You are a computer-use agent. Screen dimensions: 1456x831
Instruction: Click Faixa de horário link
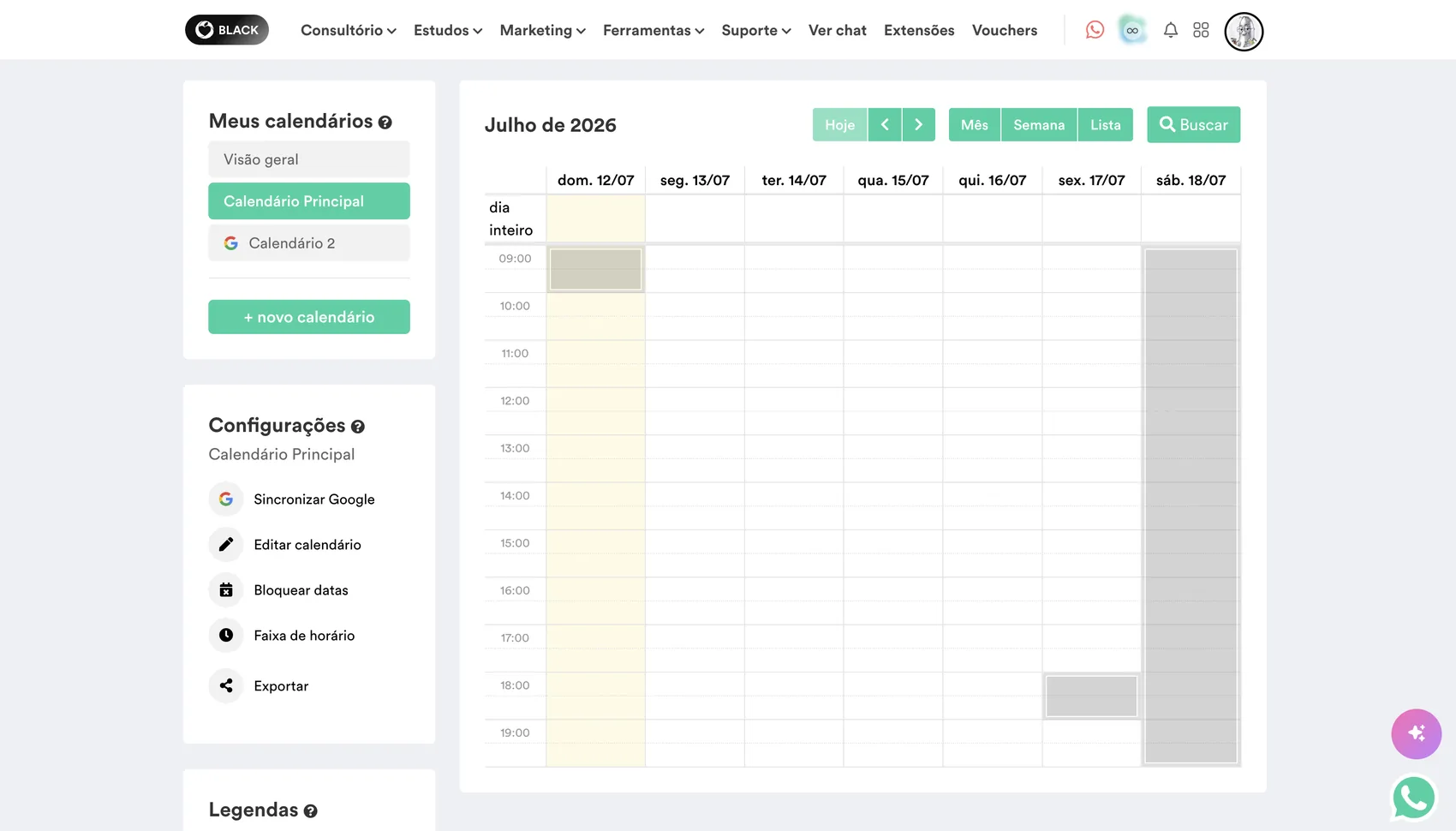pos(304,635)
